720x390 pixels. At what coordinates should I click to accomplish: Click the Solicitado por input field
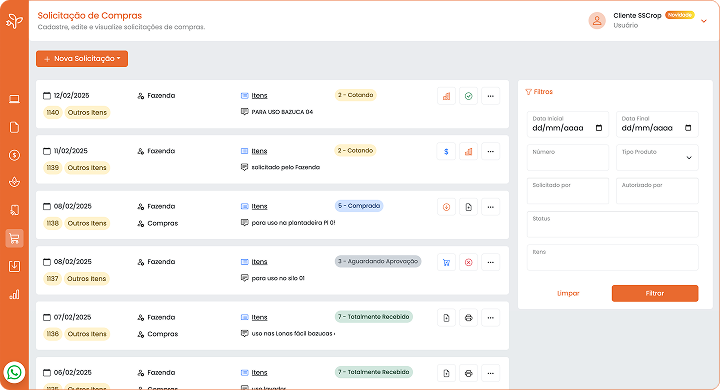pyautogui.click(x=568, y=191)
